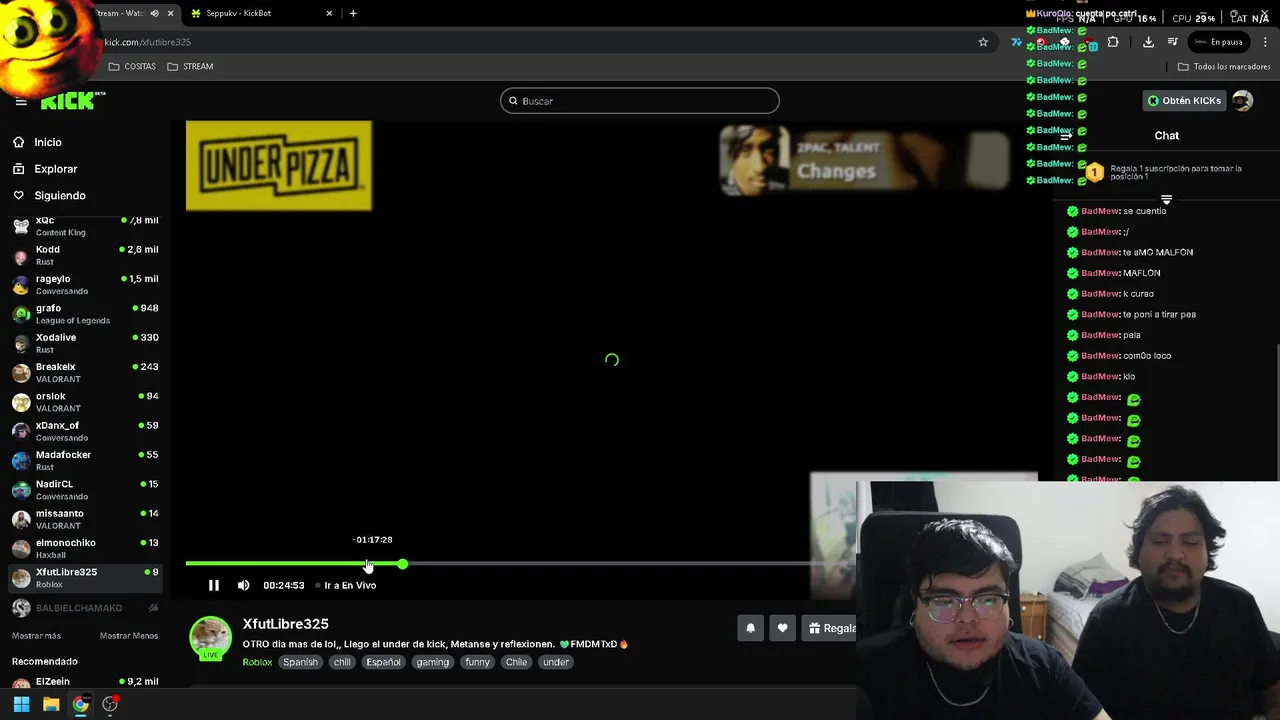Open NadirCL channel in sidebar
The width and height of the screenshot is (1280, 720).
[85, 489]
